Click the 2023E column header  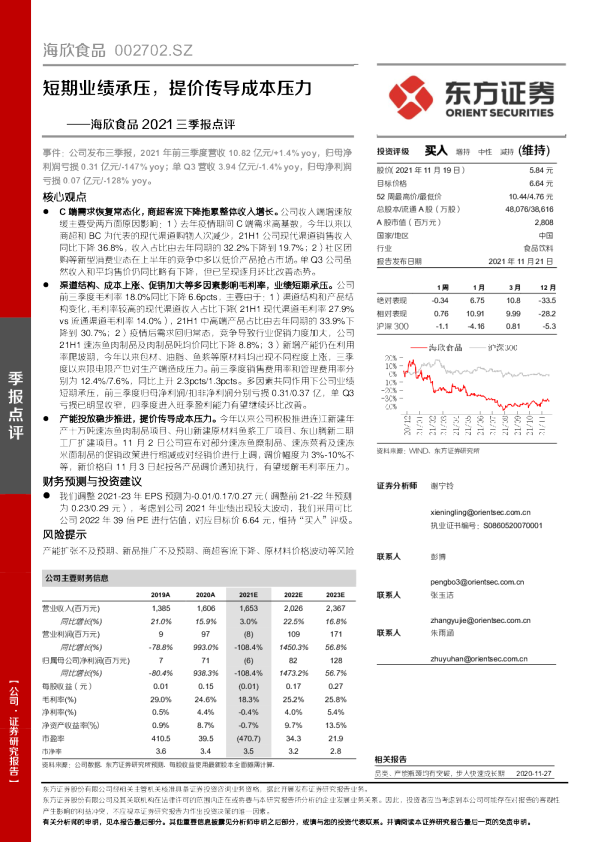click(x=336, y=595)
